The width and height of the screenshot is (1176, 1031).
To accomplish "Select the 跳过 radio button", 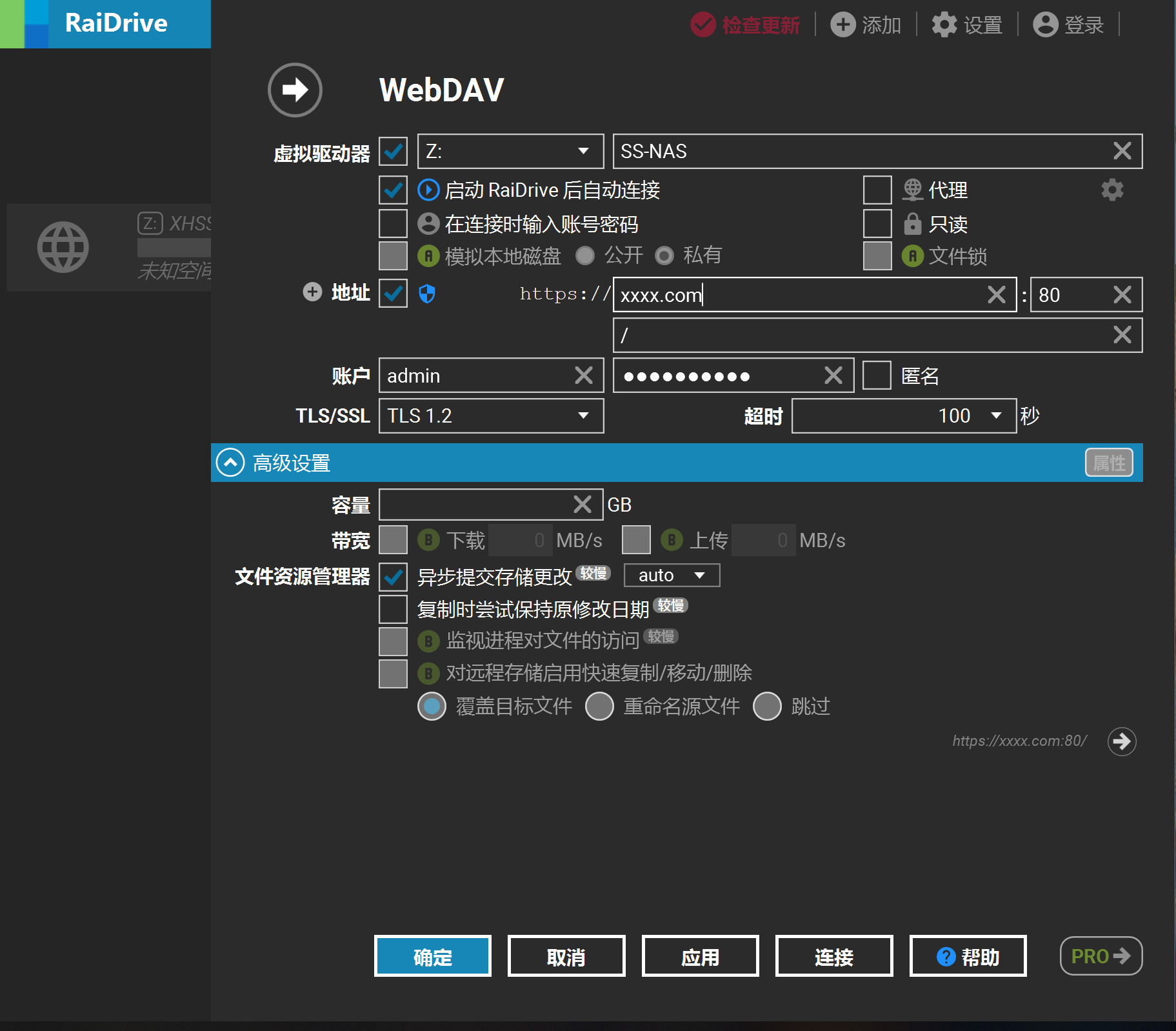I will click(767, 706).
